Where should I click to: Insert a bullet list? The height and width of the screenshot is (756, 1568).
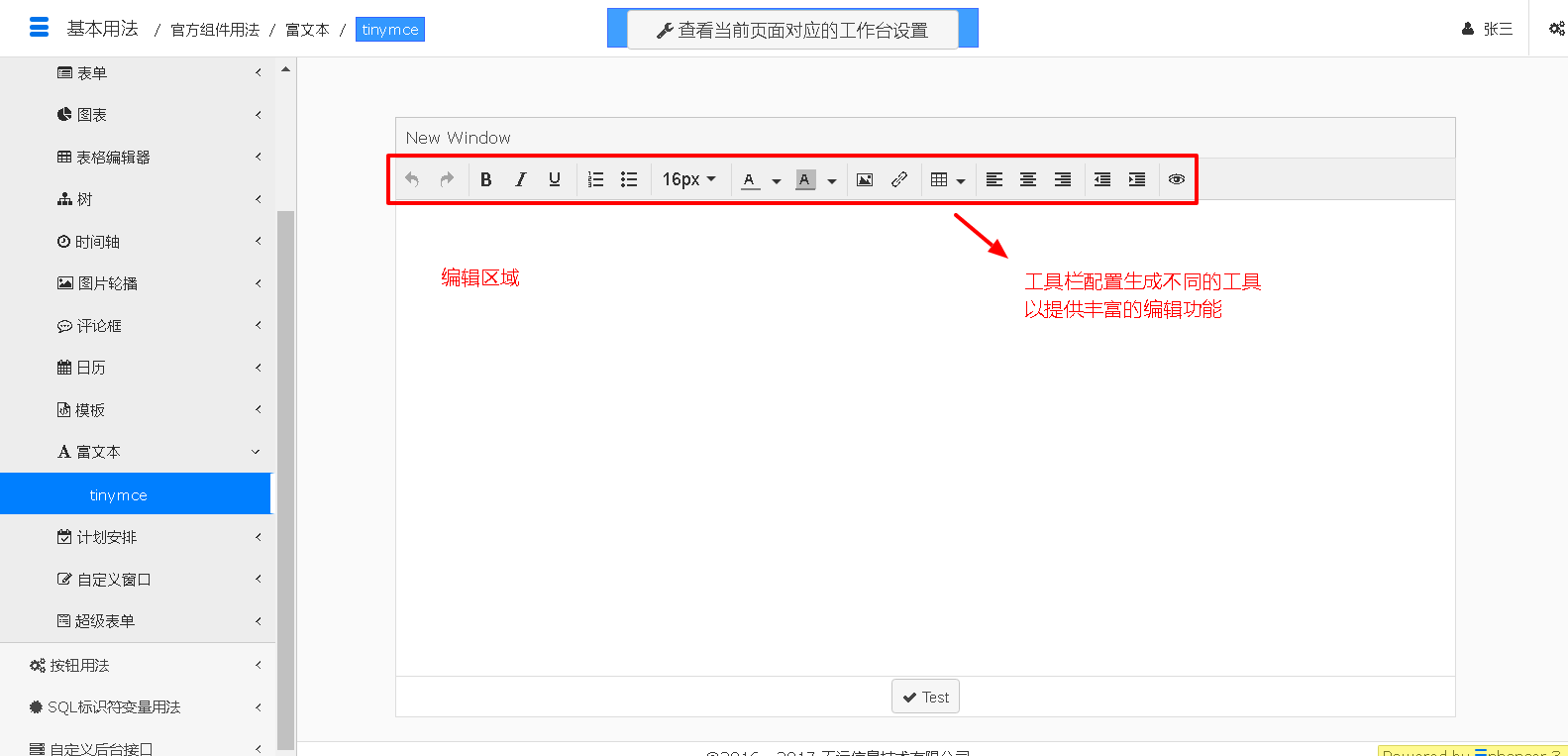coord(629,179)
